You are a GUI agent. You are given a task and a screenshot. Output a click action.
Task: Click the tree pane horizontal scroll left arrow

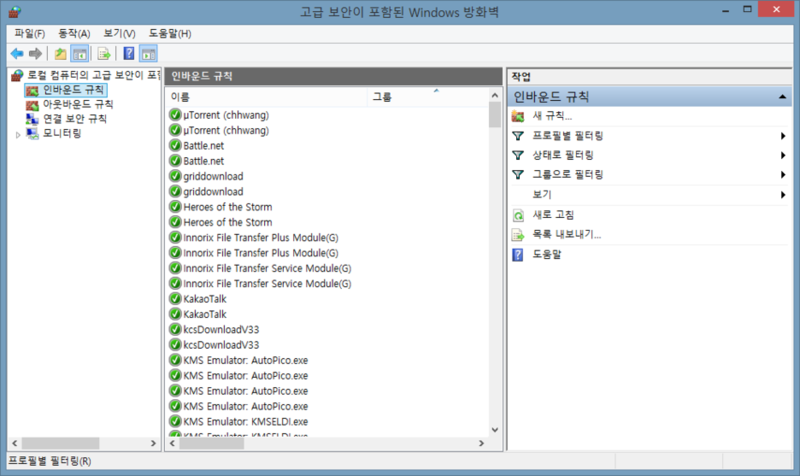pyautogui.click(x=15, y=443)
